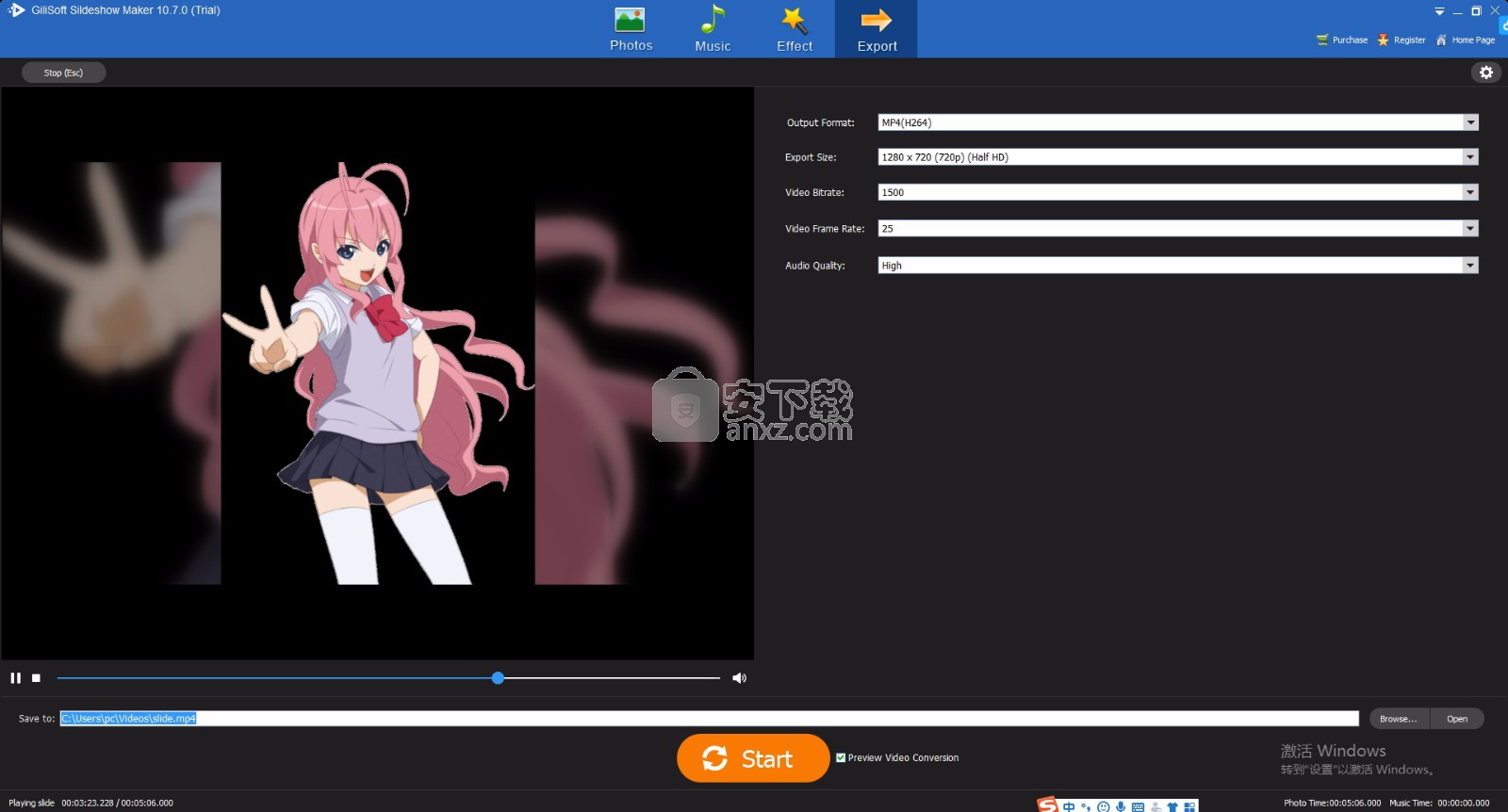Open the settings gear icon
1508x812 pixels.
(1486, 73)
